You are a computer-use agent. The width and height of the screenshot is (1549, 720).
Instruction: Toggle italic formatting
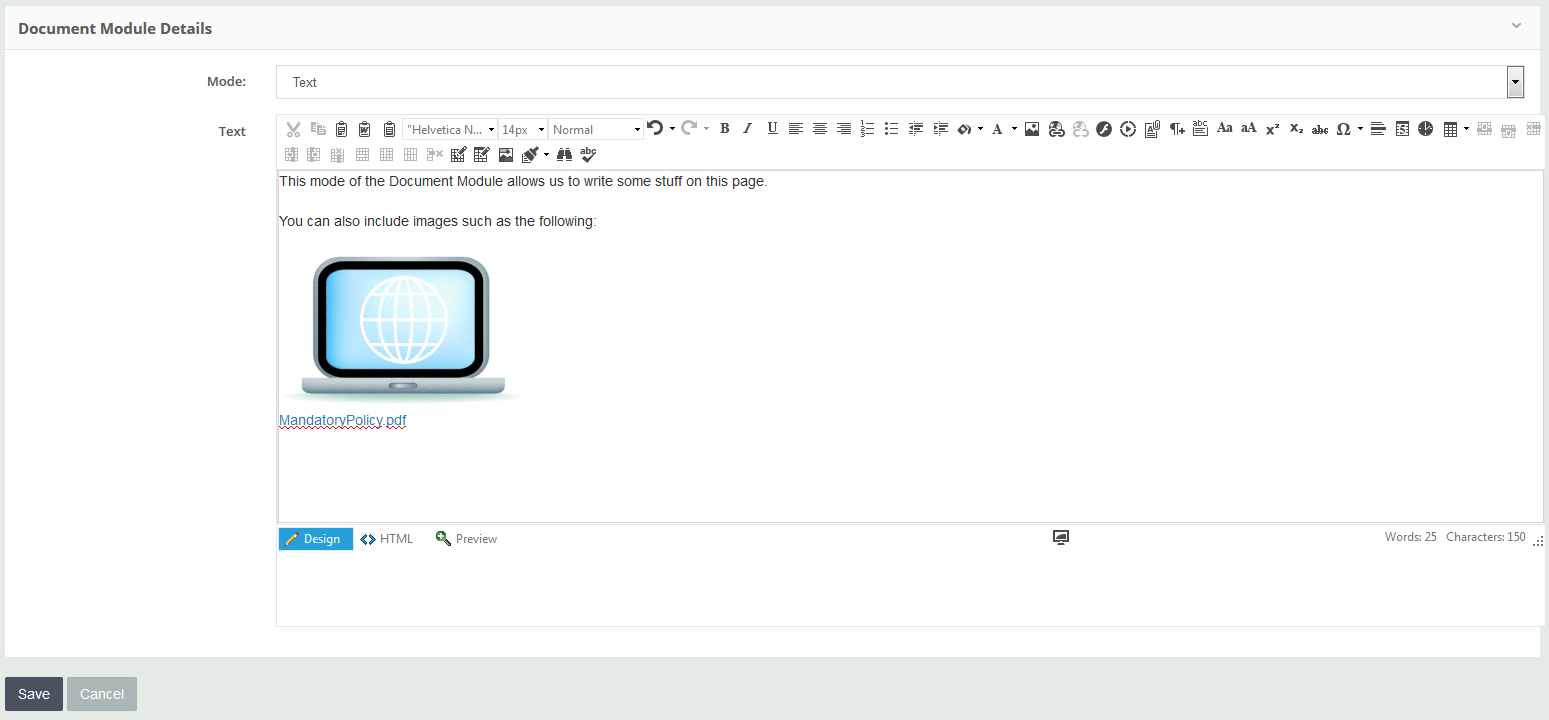point(747,128)
